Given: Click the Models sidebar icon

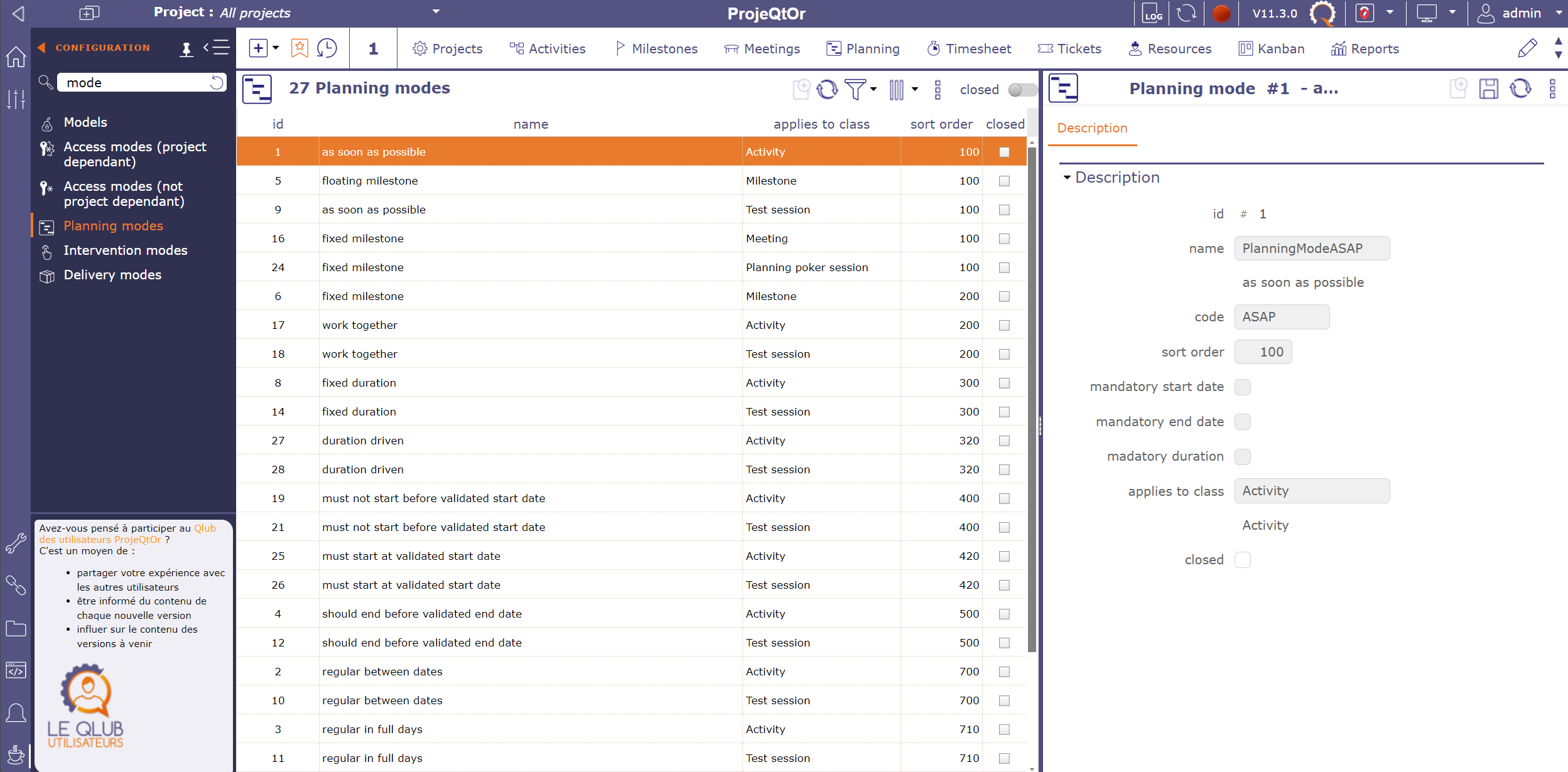Looking at the screenshot, I should (x=47, y=123).
